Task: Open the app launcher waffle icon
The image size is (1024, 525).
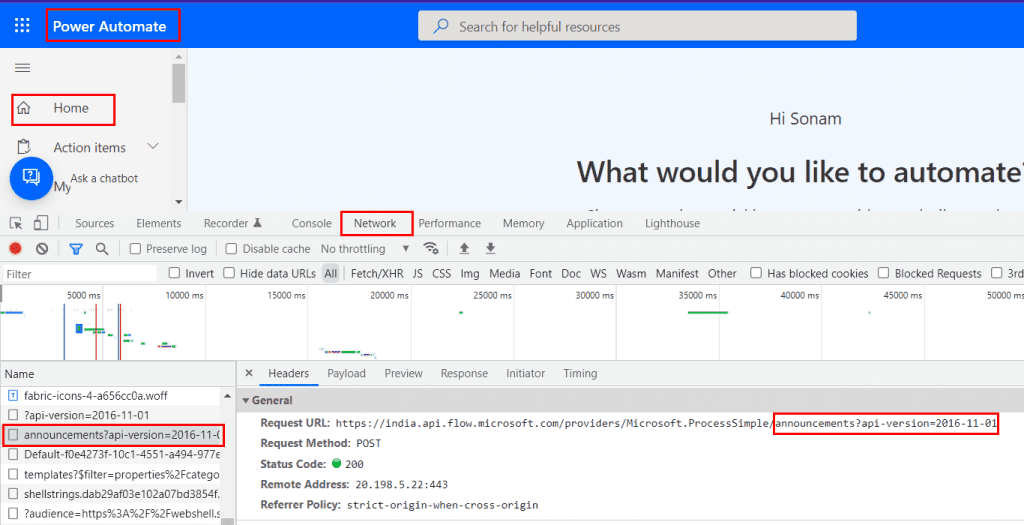Action: pyautogui.click(x=22, y=25)
